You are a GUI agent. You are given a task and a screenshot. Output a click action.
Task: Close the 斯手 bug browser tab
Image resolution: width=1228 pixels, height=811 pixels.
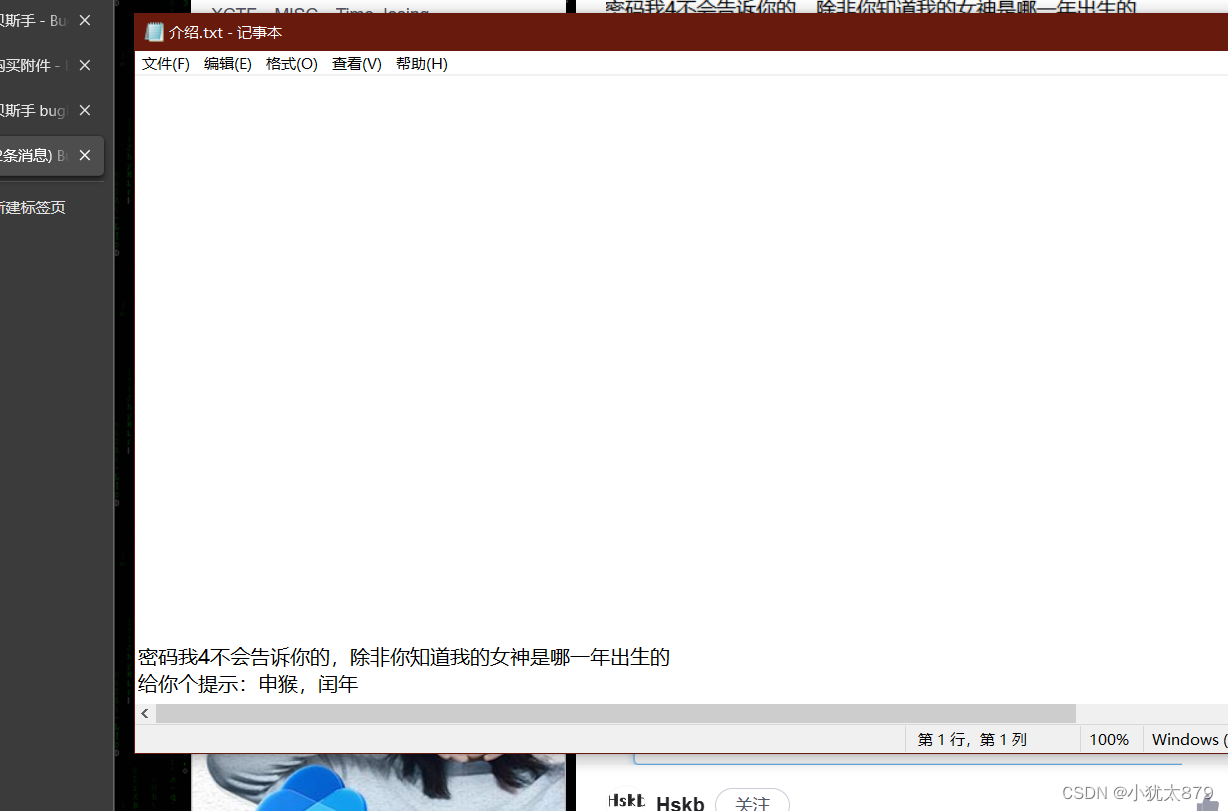click(85, 110)
